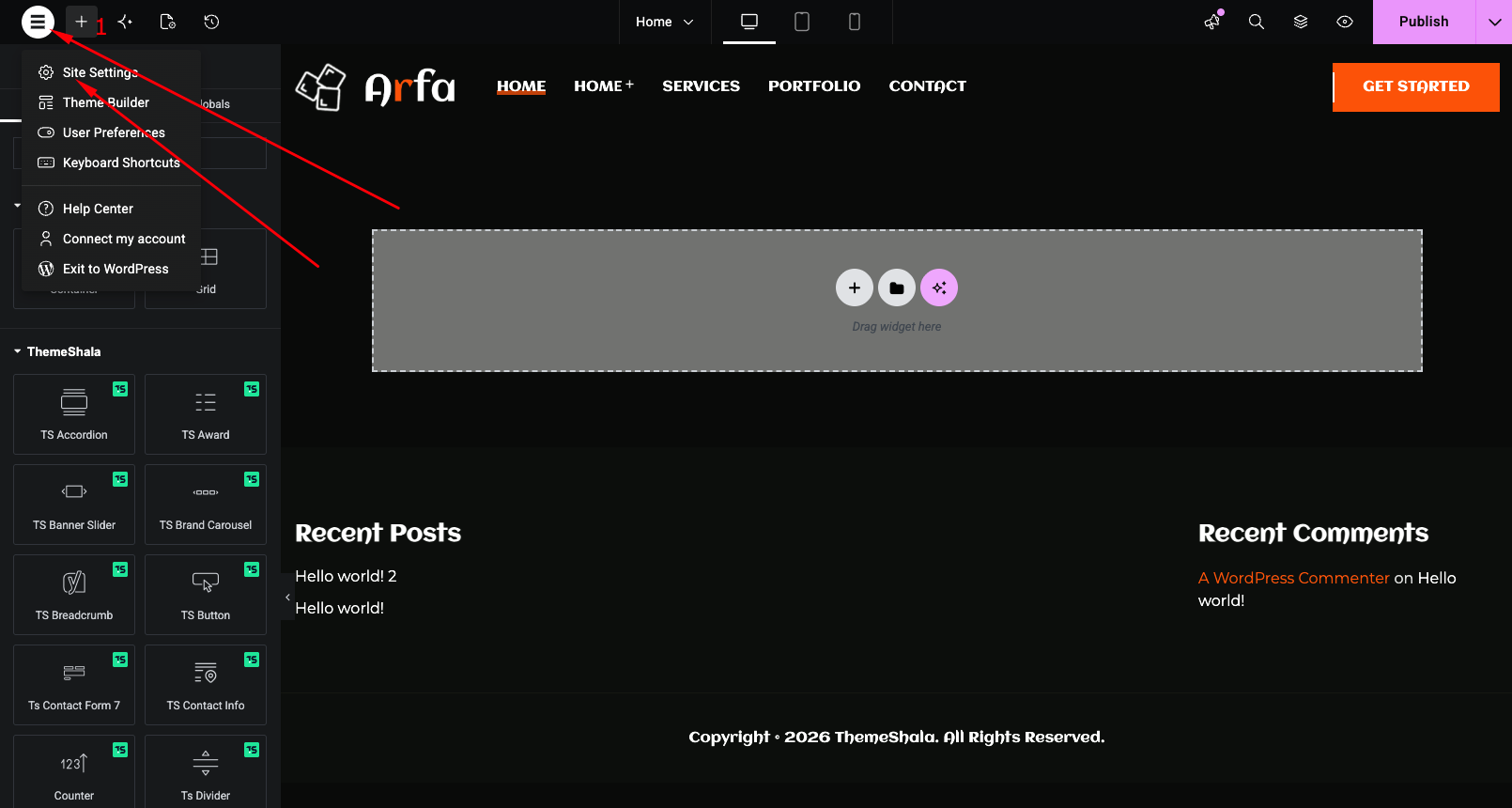The width and height of the screenshot is (1512, 808).
Task: Select the TS Banner Slider widget
Action: (74, 505)
